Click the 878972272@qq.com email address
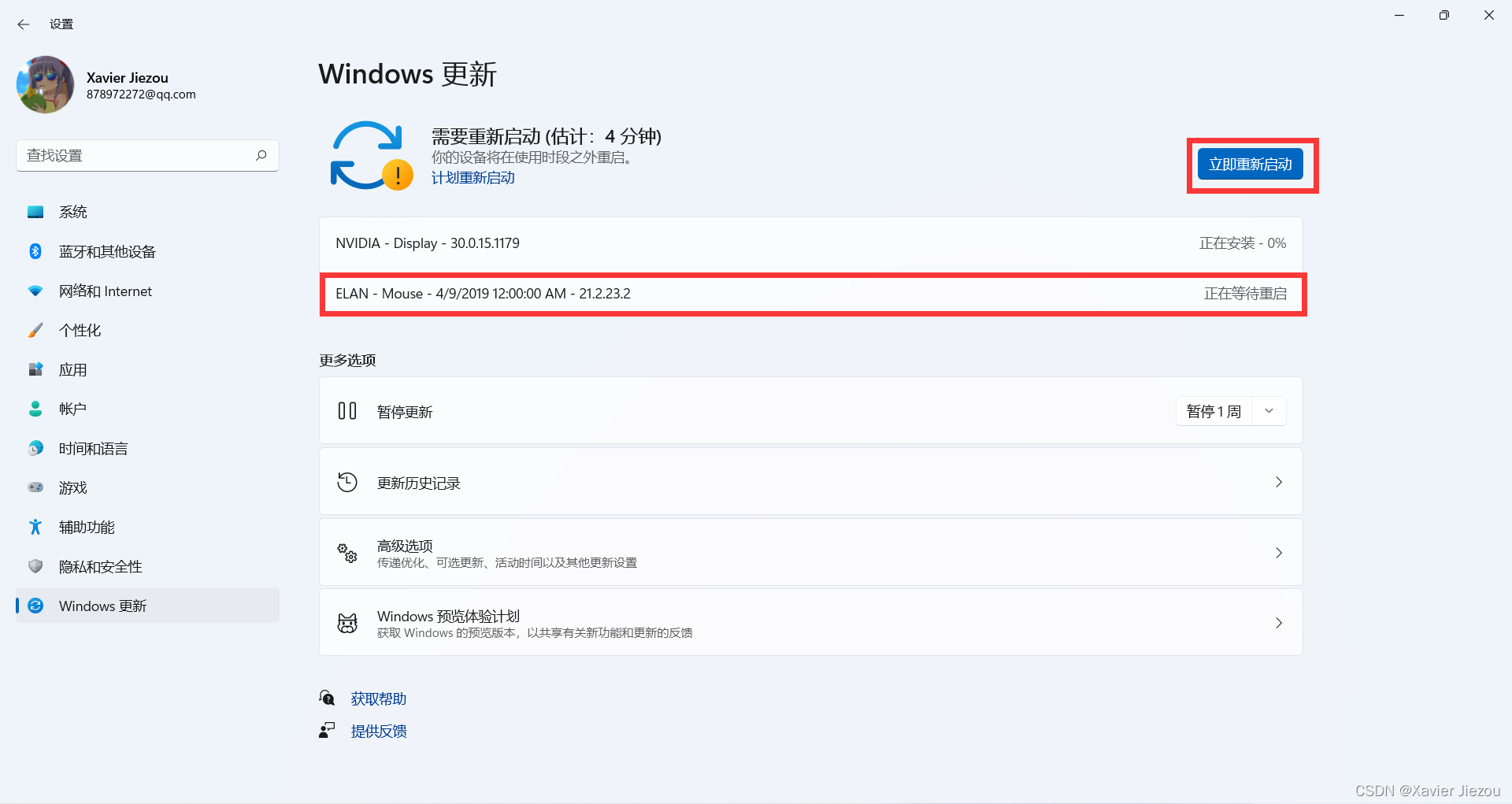This screenshot has height=804, width=1512. pyautogui.click(x=141, y=94)
